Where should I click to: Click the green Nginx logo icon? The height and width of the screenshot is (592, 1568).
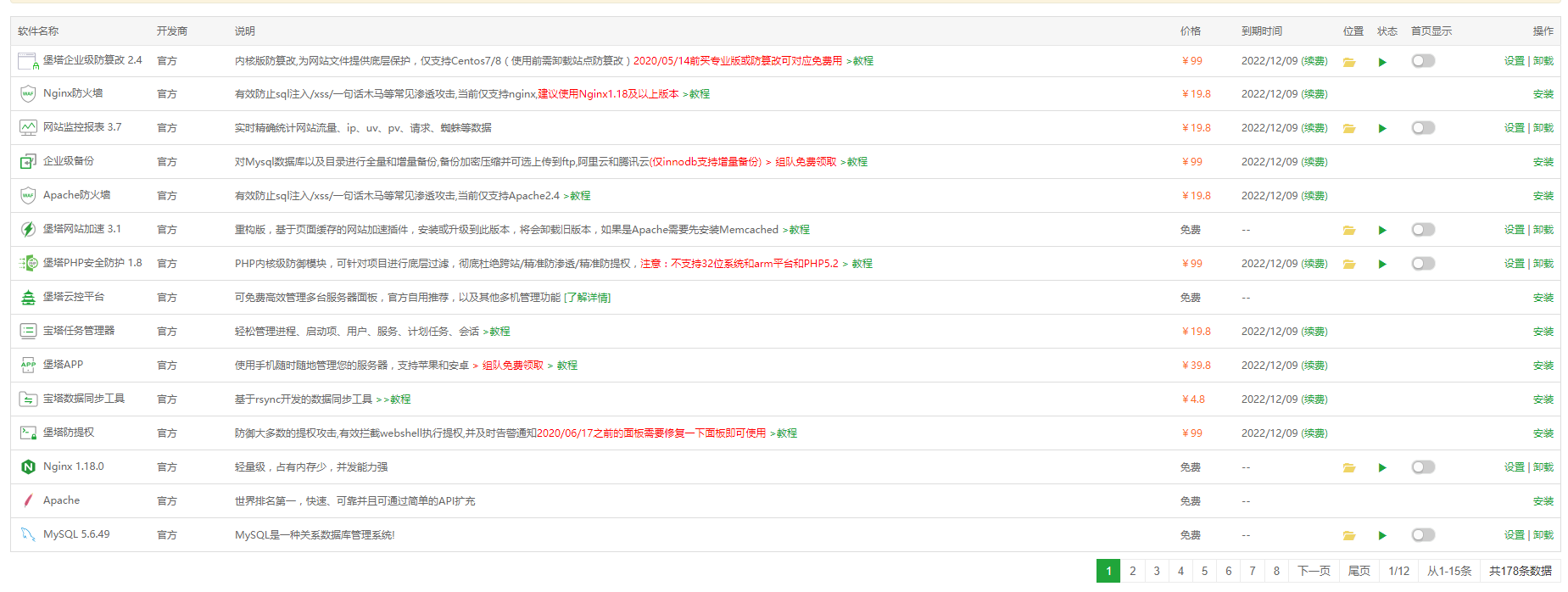28,466
